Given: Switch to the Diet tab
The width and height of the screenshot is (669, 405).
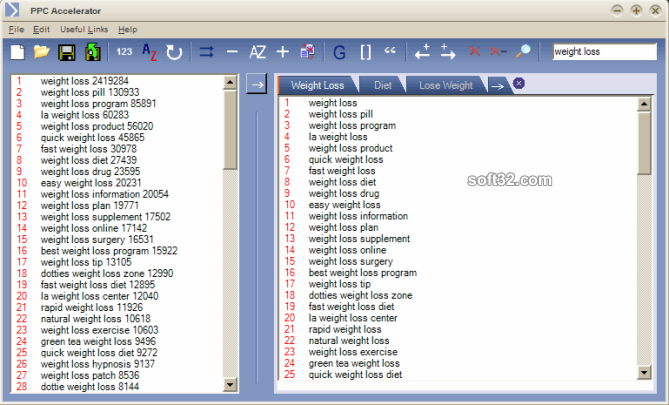Looking at the screenshot, I should click(383, 85).
